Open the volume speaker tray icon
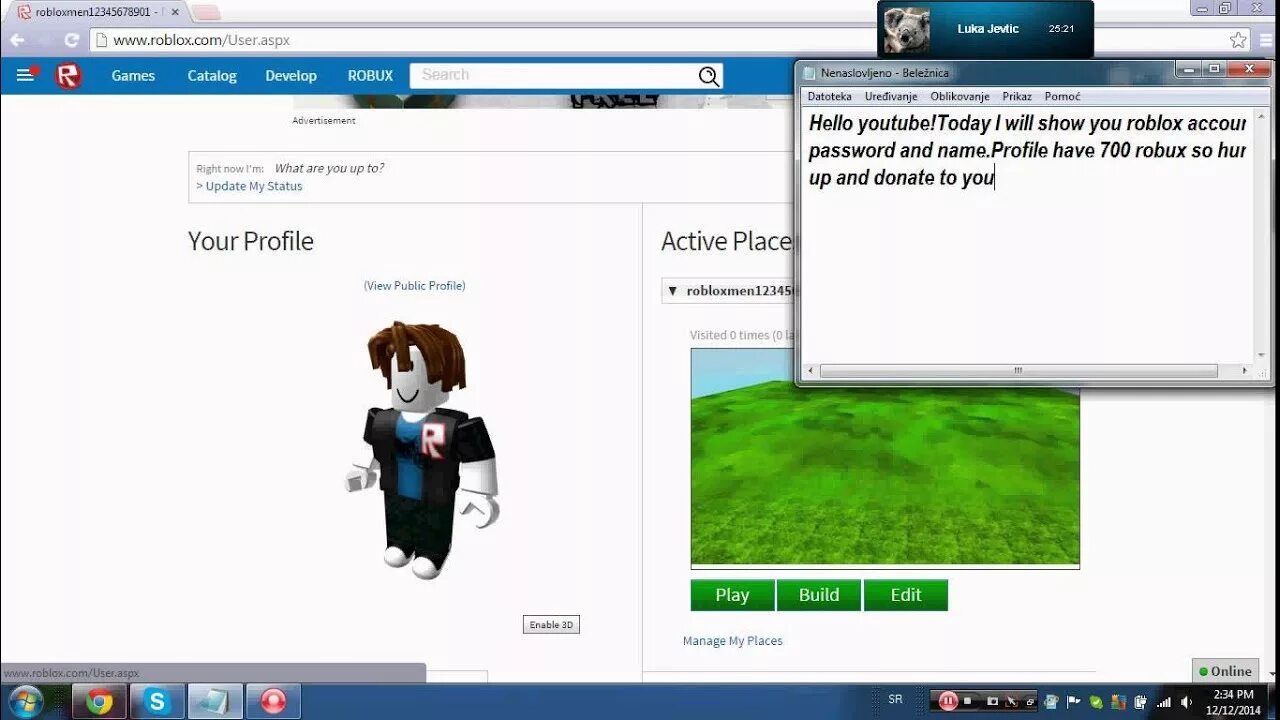Viewport: 1280px width, 720px height. pos(1186,701)
